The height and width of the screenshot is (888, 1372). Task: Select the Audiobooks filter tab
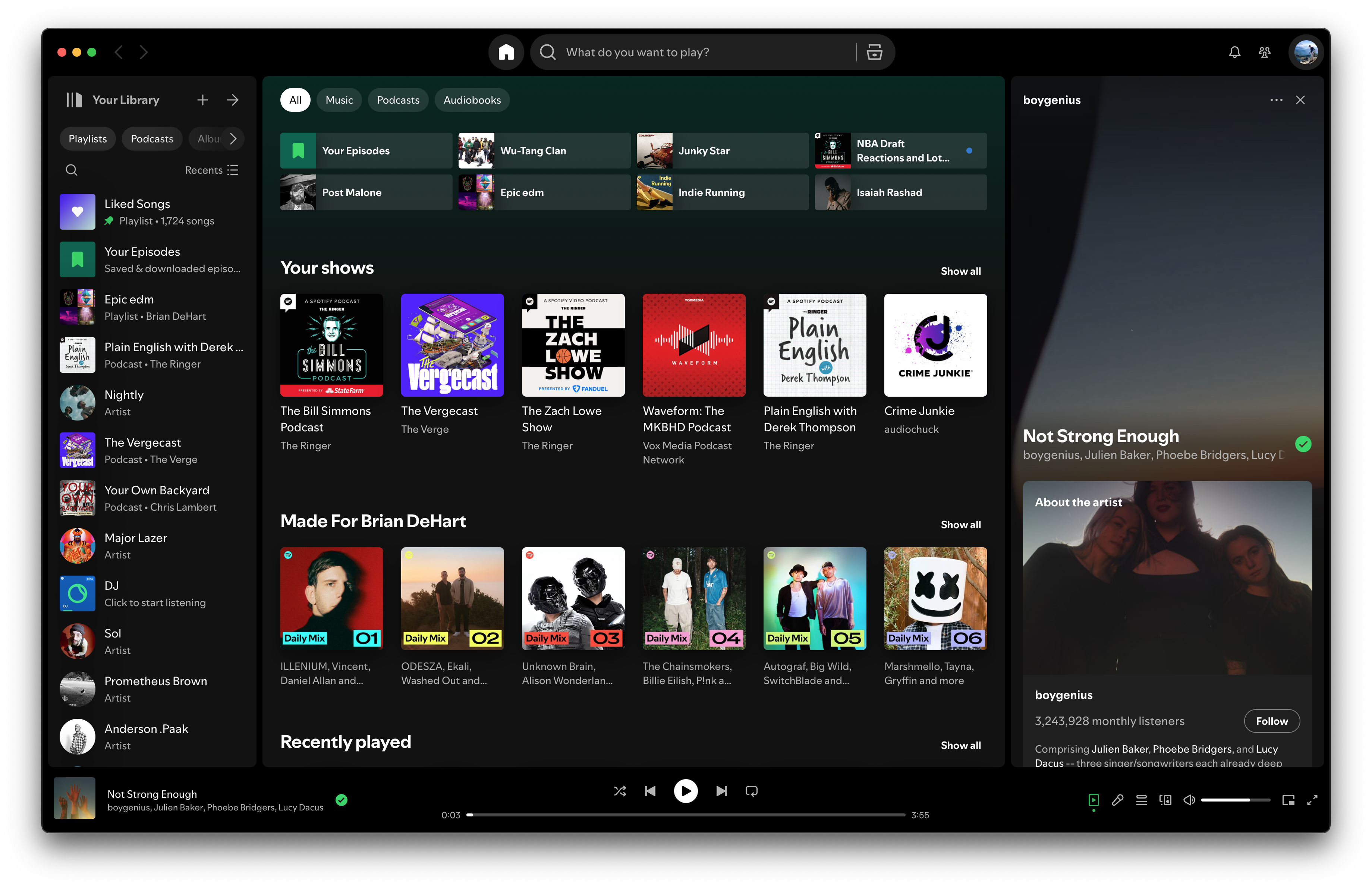click(472, 100)
